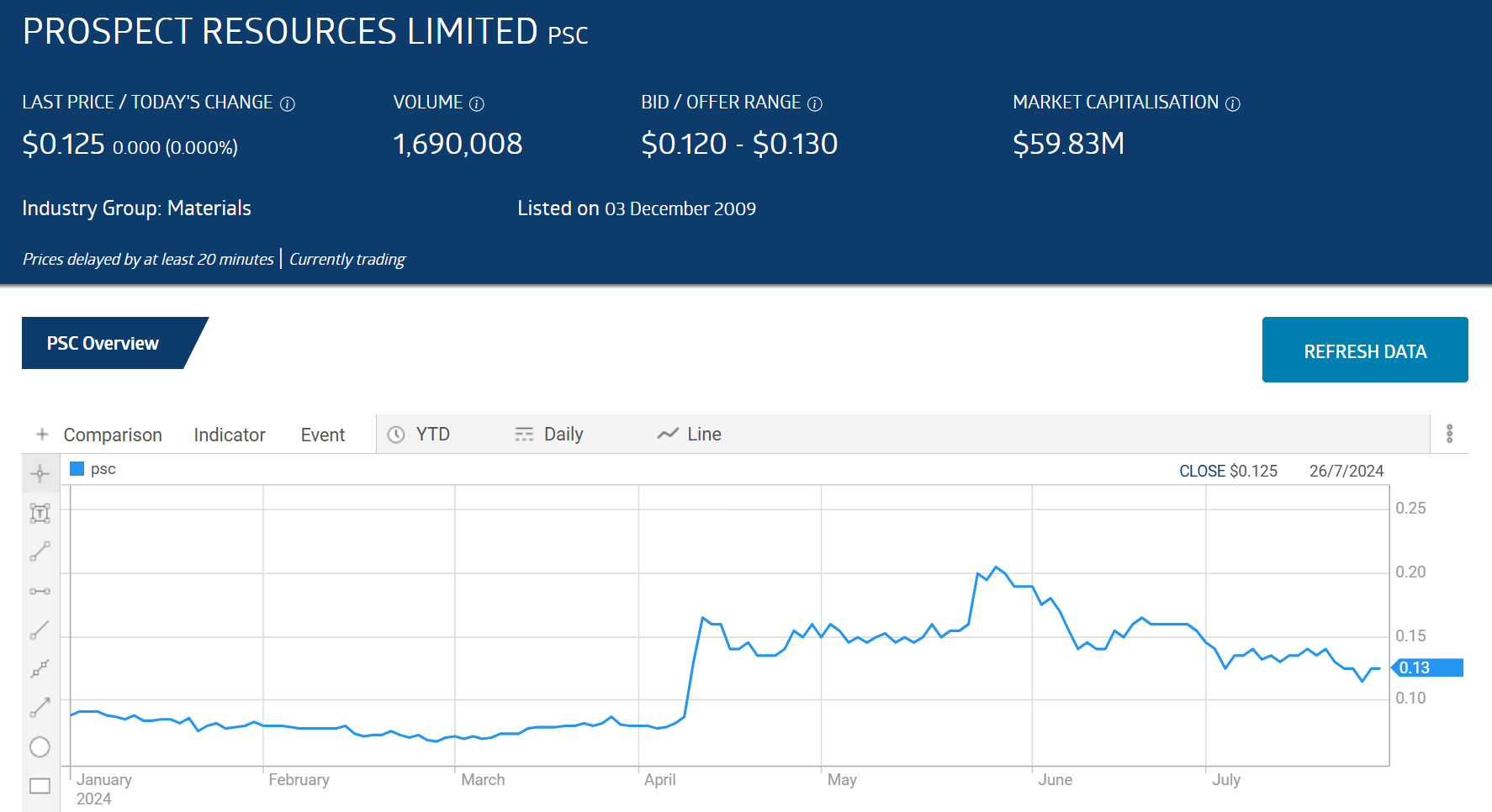Select the multi-point channel line tool
This screenshot has height=812, width=1492.
40,668
